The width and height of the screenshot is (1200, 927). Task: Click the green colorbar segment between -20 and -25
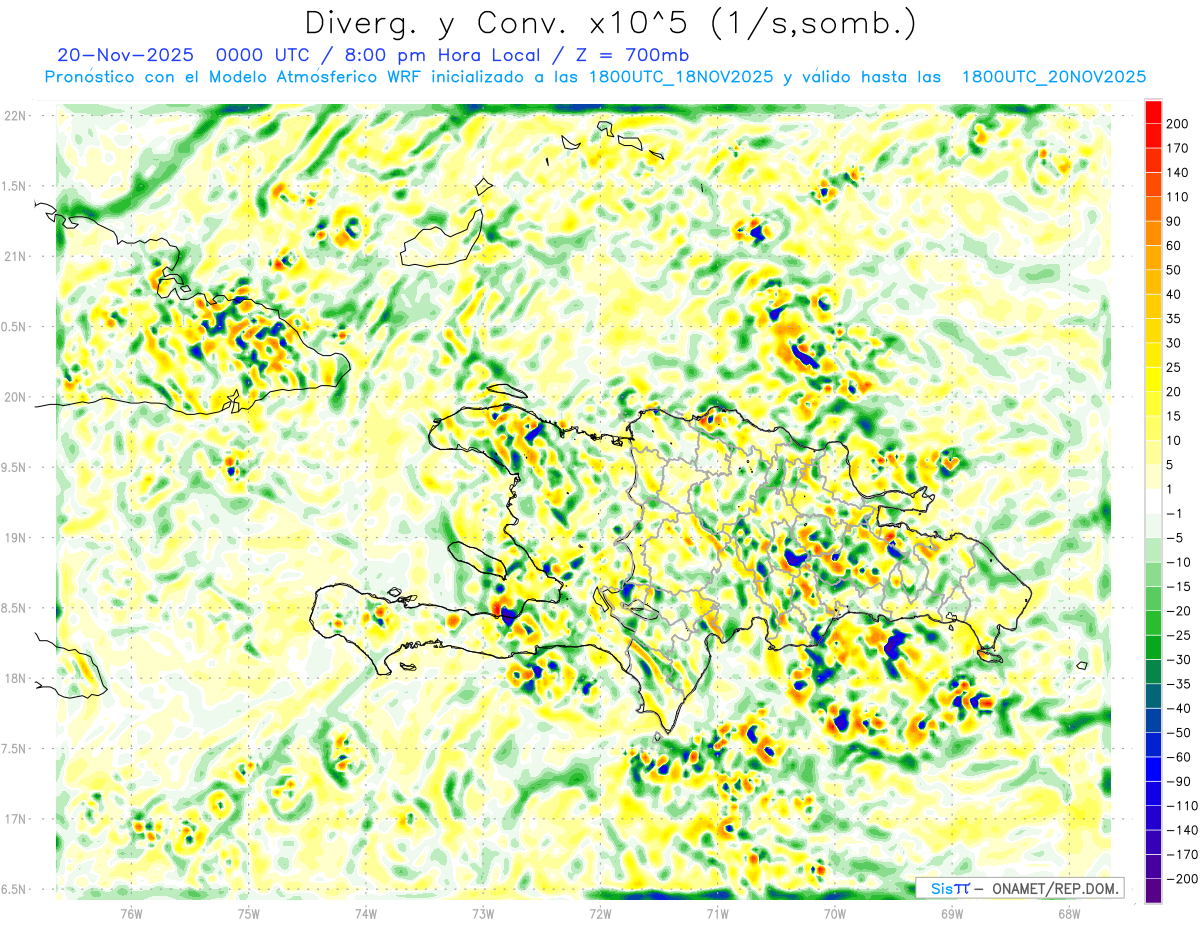[1153, 623]
